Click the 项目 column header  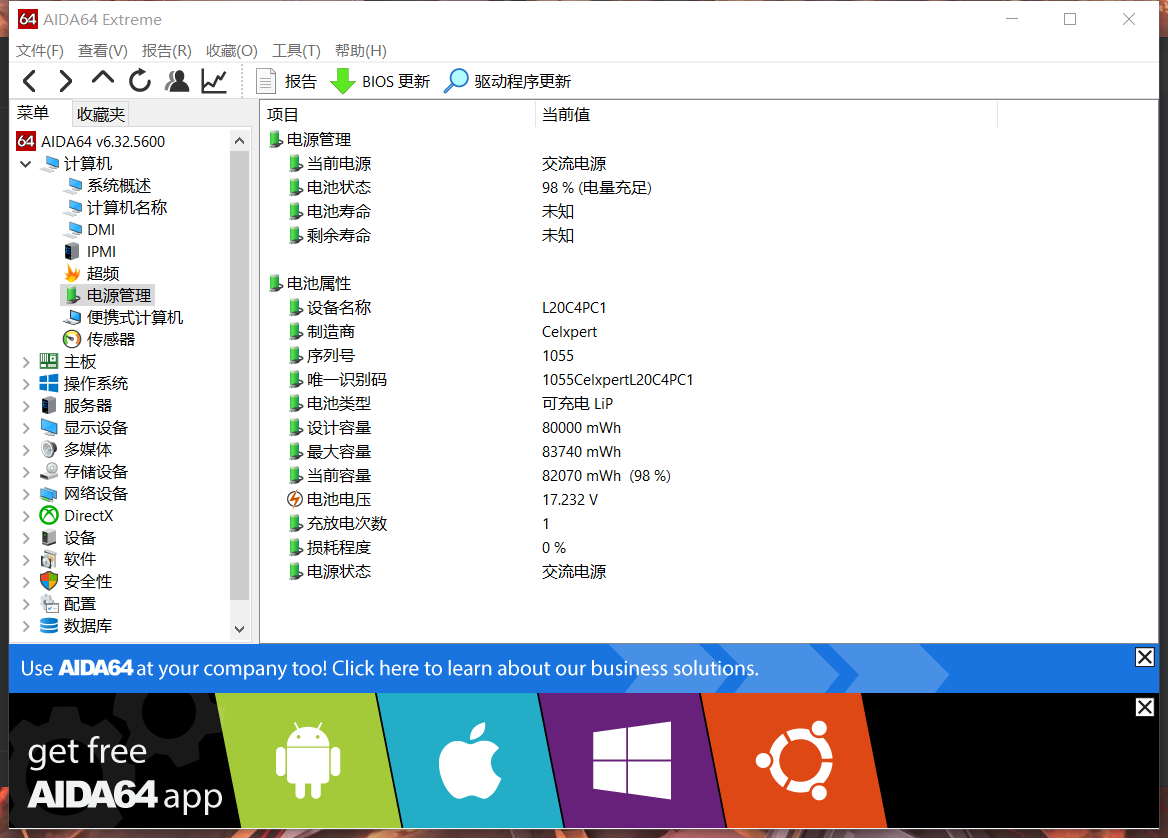(398, 115)
